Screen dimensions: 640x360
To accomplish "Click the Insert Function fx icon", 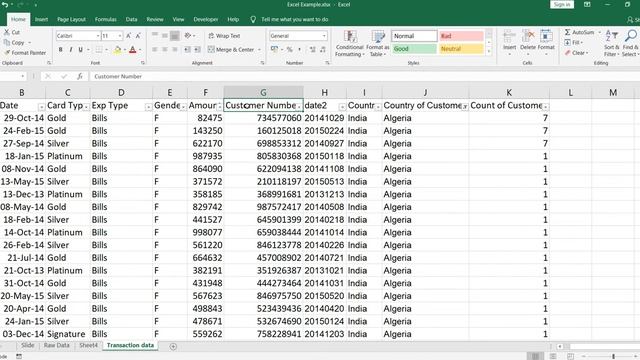I will coord(80,76).
